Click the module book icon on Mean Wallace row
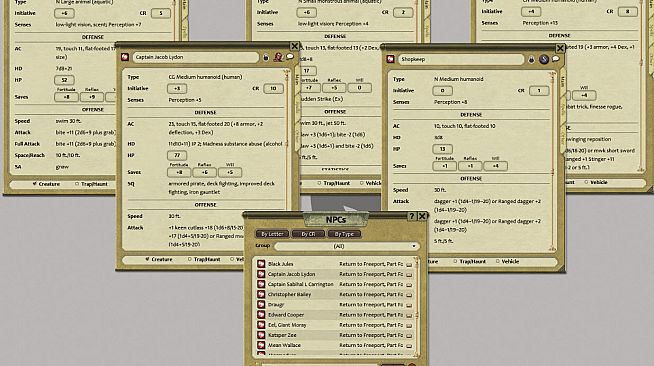 point(409,346)
